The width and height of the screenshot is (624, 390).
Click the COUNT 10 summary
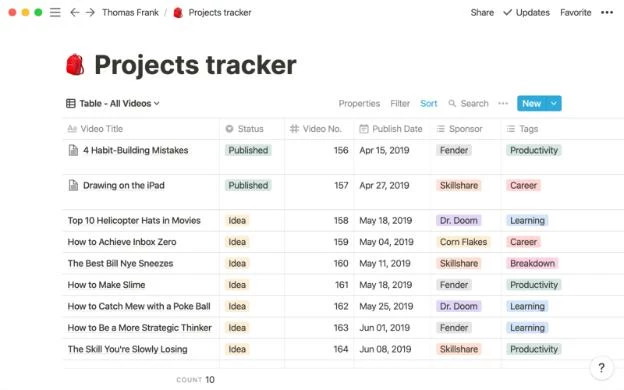coord(195,380)
